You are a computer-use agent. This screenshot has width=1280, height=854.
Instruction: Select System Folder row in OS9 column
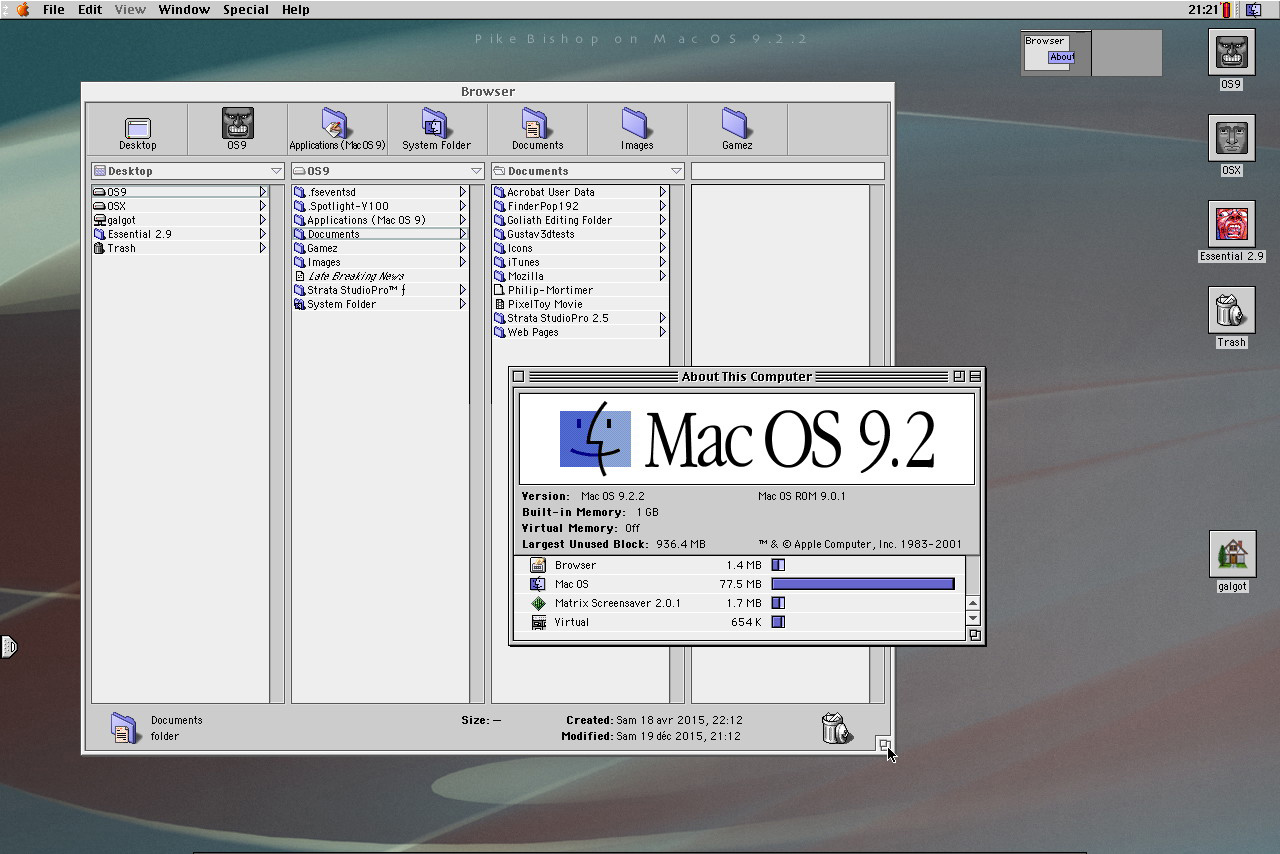(380, 304)
